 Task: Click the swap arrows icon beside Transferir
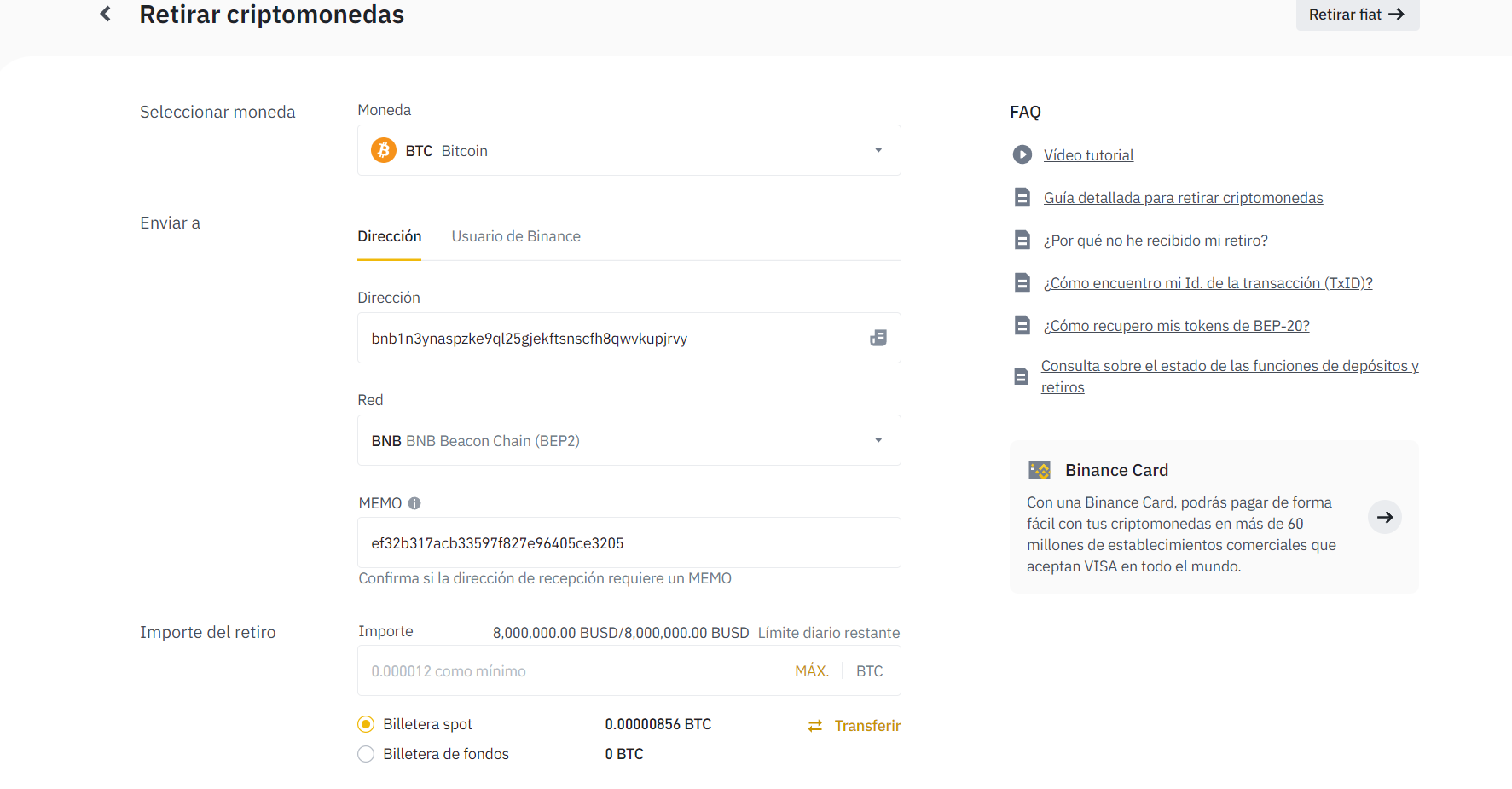click(x=815, y=726)
